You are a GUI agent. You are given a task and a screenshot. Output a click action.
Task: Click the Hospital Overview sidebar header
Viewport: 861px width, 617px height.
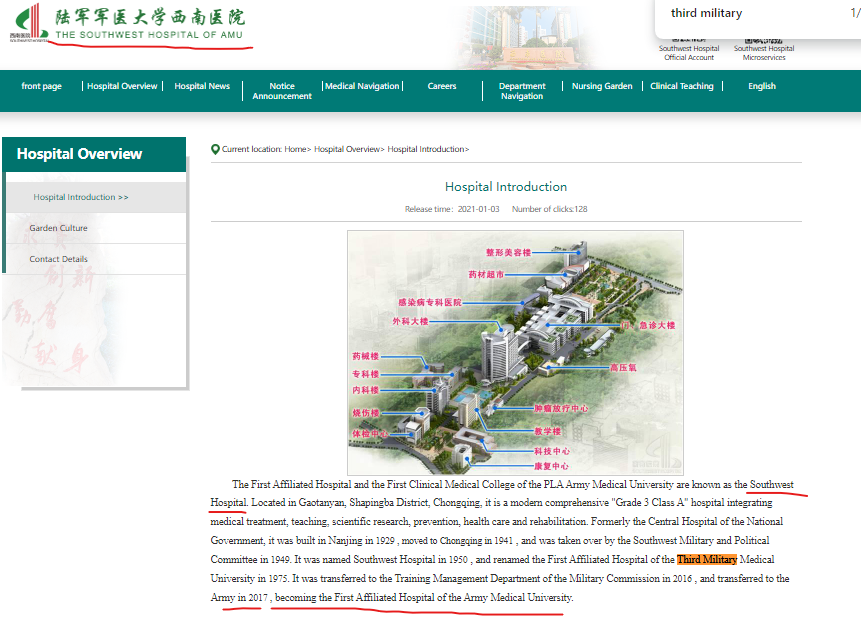tap(94, 154)
